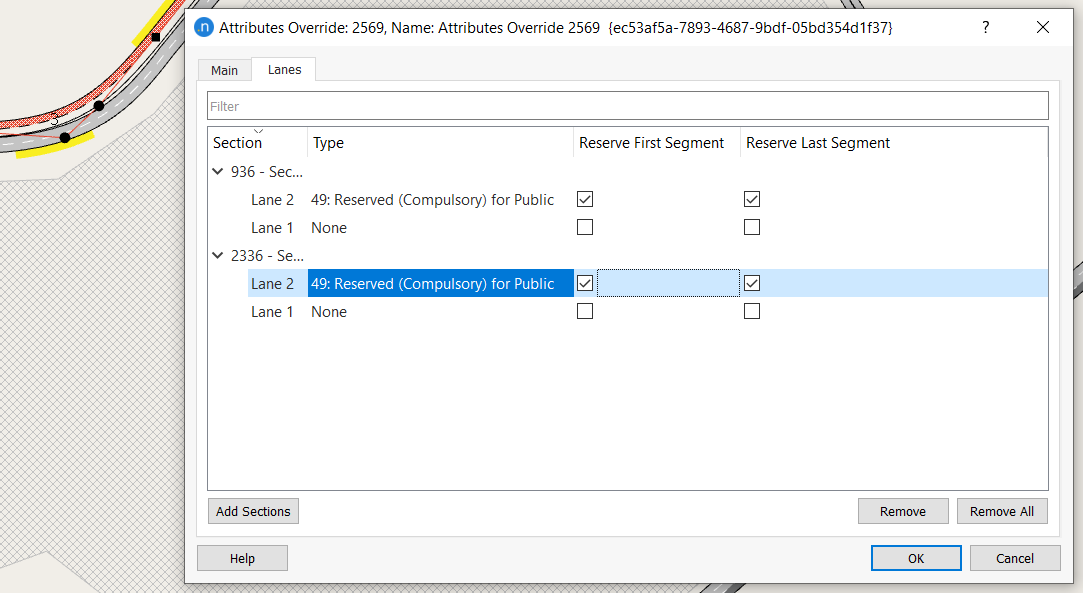Confirm the dialog with OK
This screenshot has width=1083, height=593.
click(915, 558)
